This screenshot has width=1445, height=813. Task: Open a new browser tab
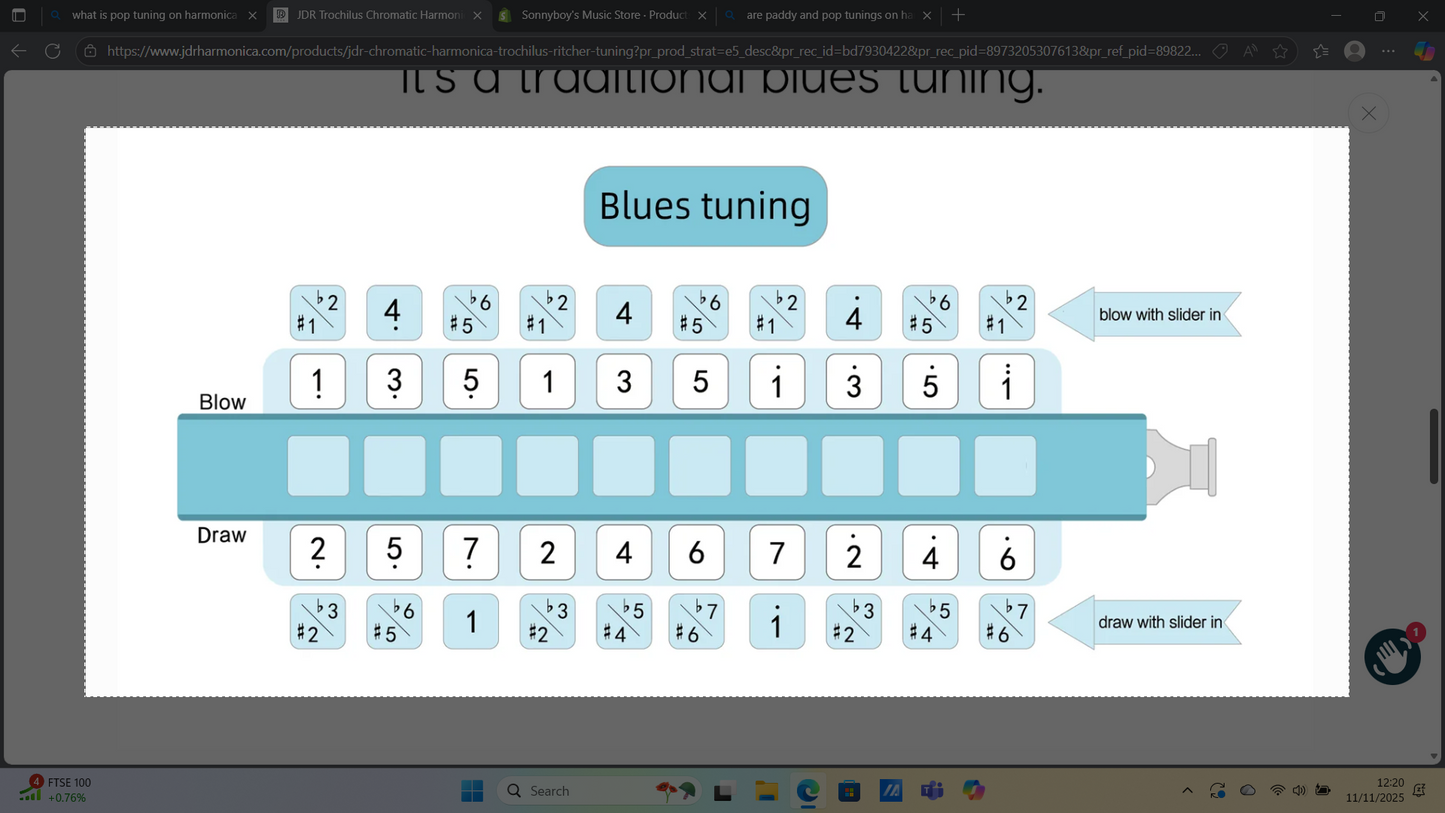(958, 15)
